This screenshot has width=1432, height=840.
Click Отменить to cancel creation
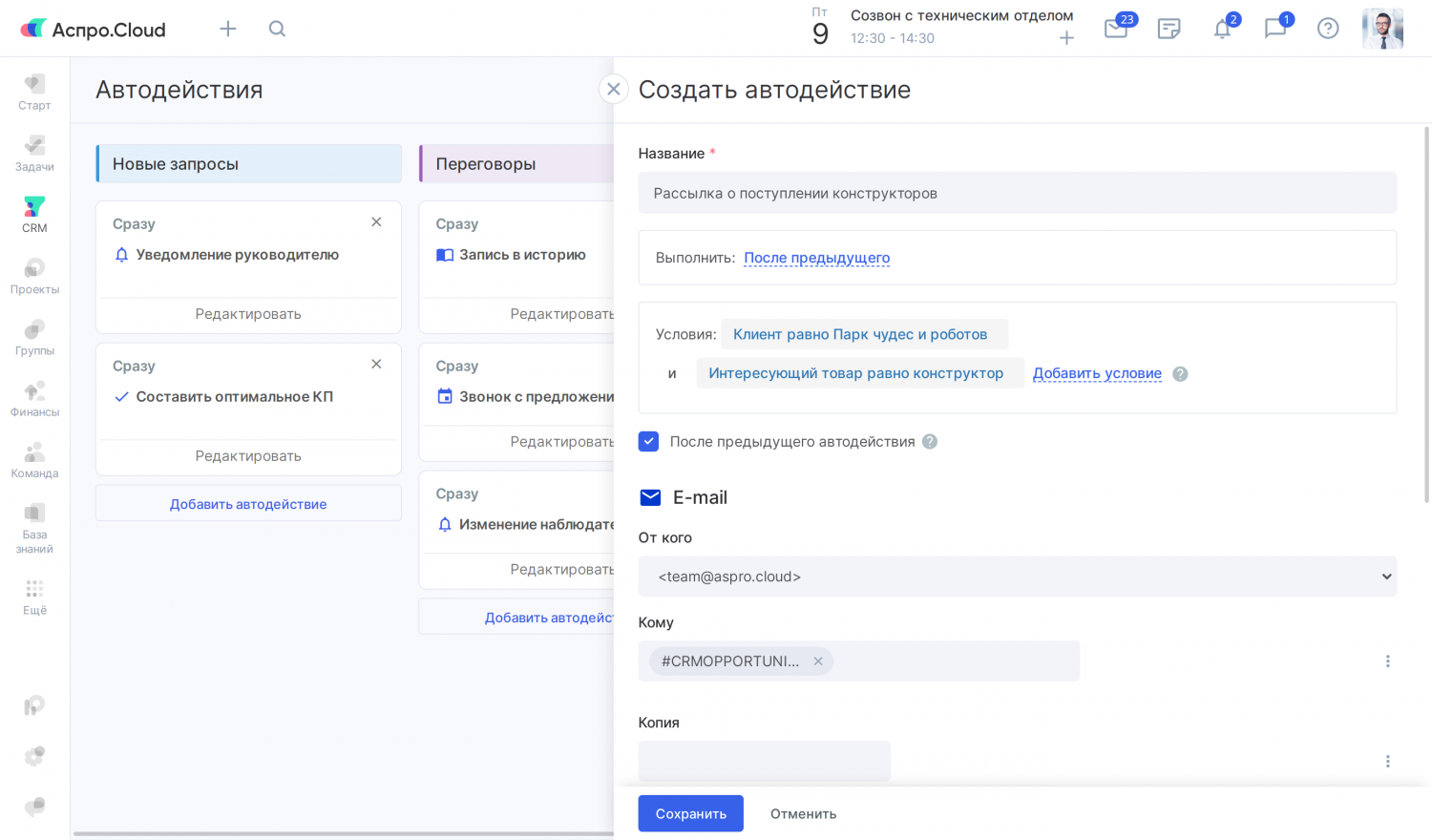point(803,813)
